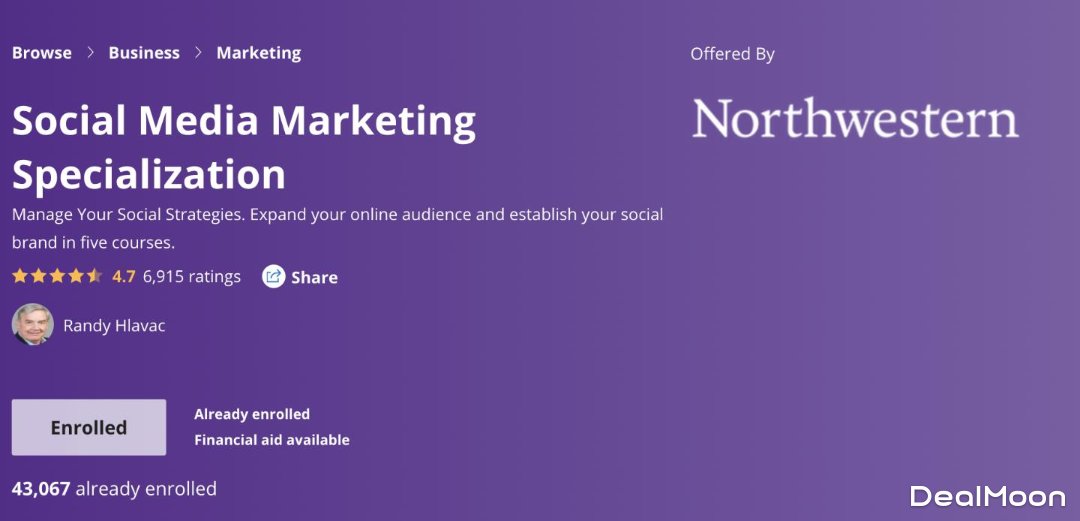The image size is (1080, 521).
Task: Click the DealMoon watermark logo
Action: (987, 495)
